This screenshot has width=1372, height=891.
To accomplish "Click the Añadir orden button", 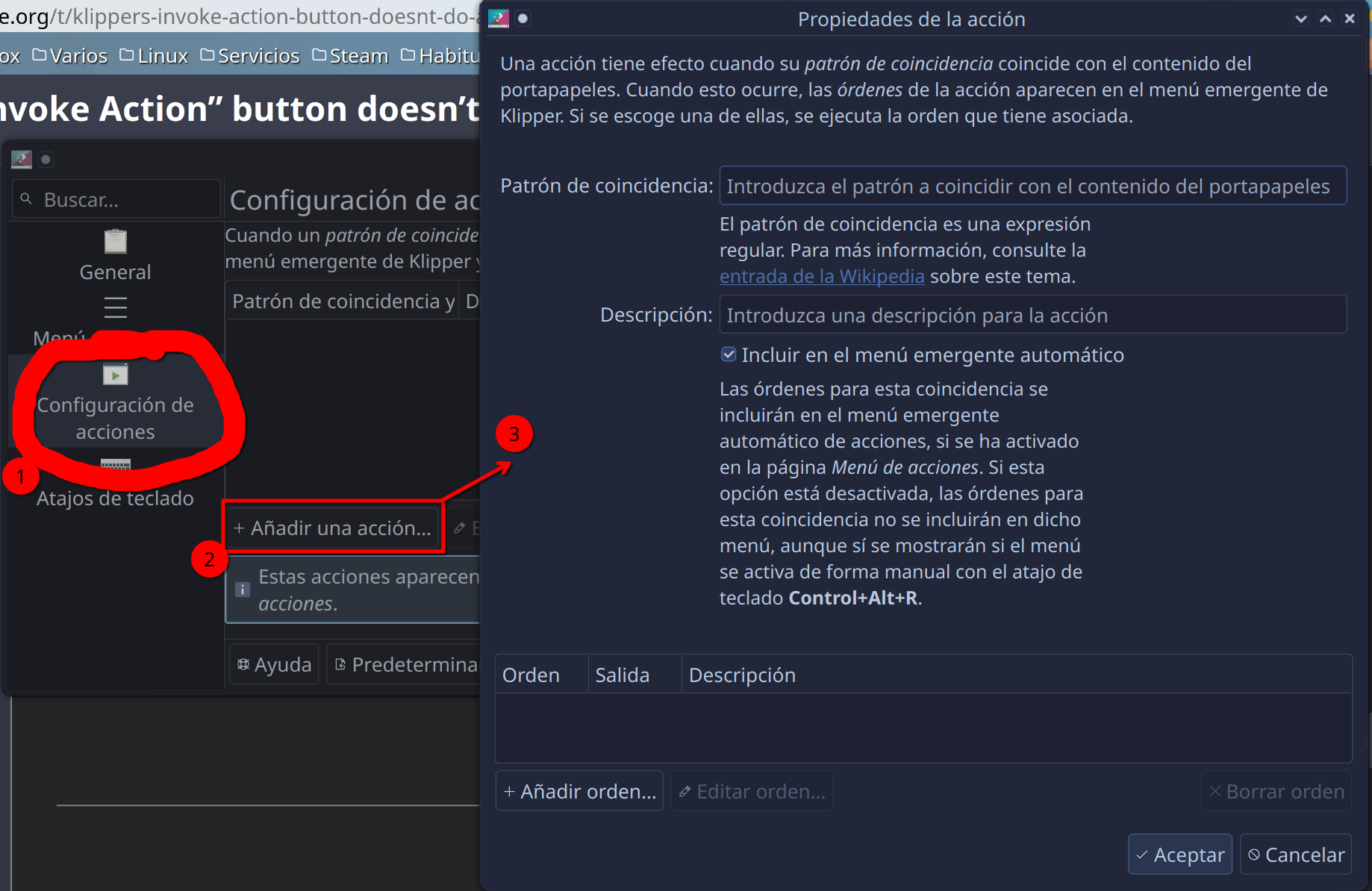I will point(579,791).
